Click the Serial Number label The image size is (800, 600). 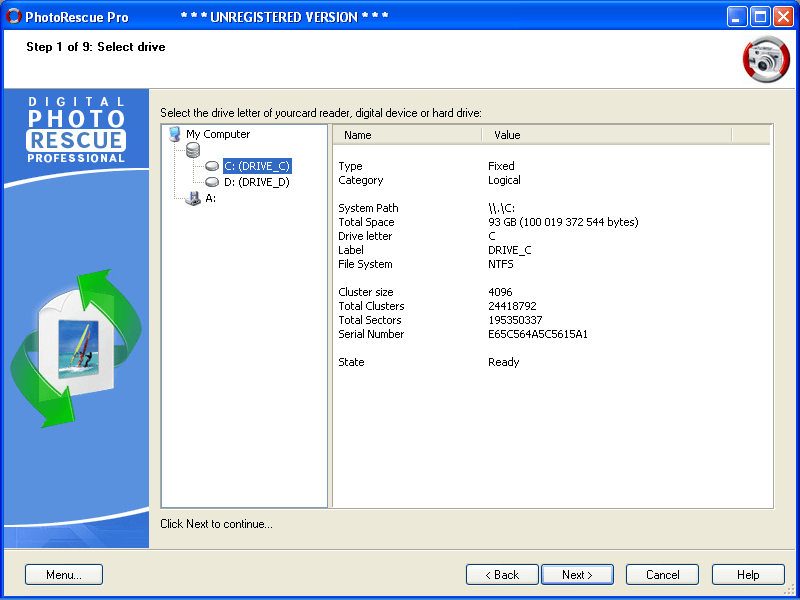coord(371,334)
